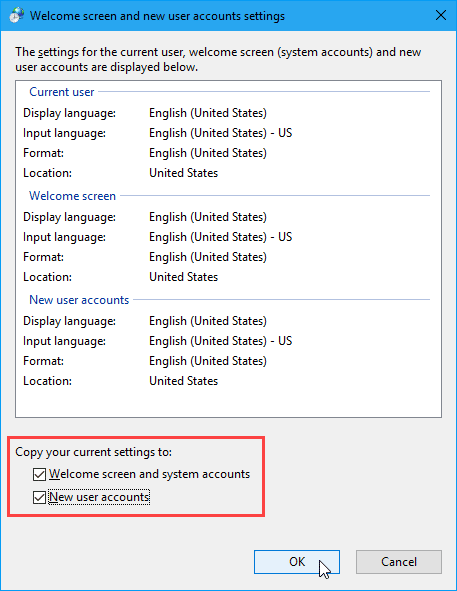Screen dimensions: 457x591
Task: Click Current user Display language value
Action: coord(208,113)
